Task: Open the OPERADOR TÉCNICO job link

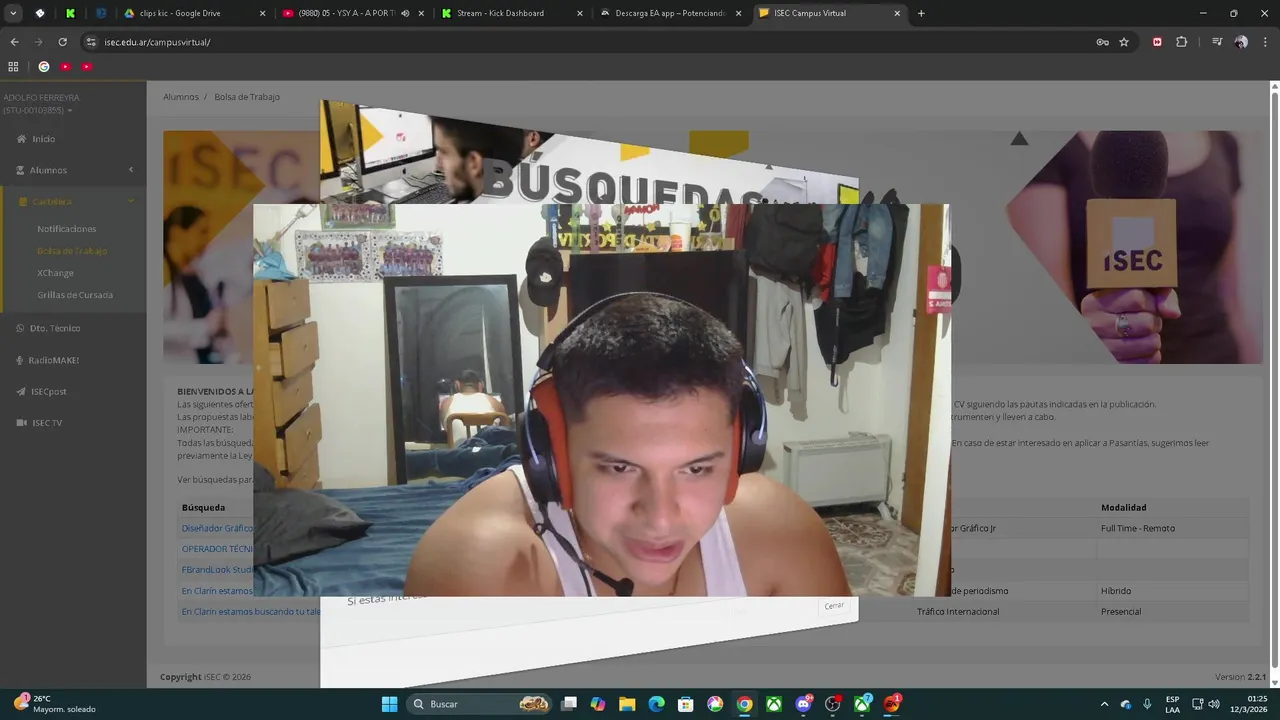Action: coord(217,549)
